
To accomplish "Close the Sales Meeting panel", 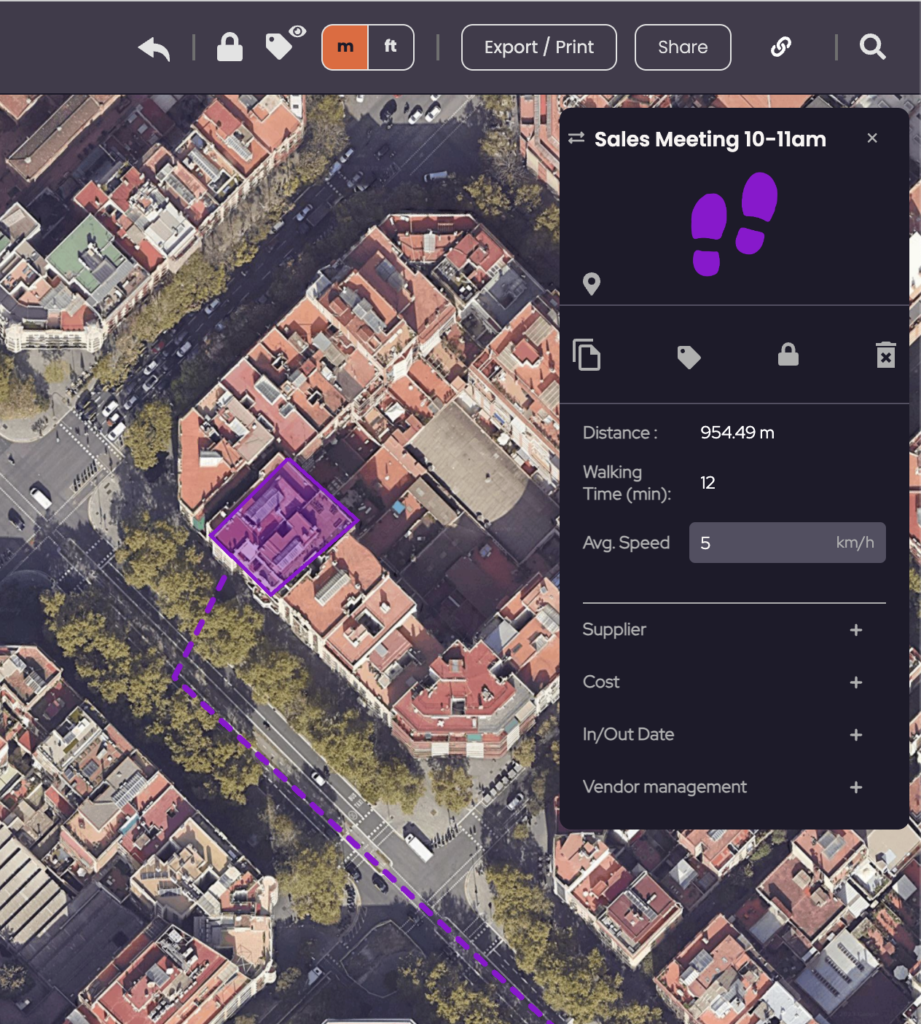I will 872,139.
